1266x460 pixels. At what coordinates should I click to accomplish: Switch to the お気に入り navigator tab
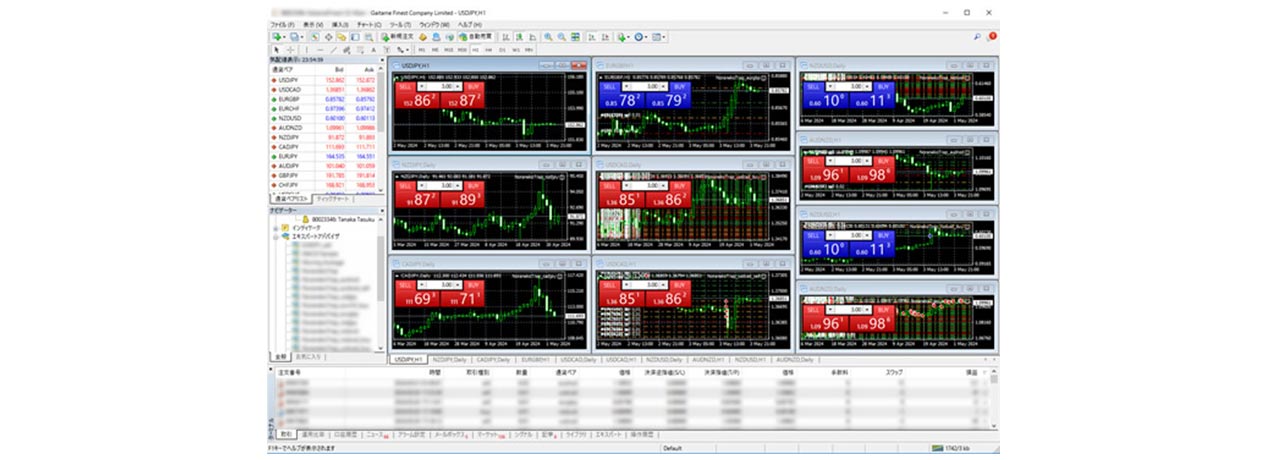(309, 356)
